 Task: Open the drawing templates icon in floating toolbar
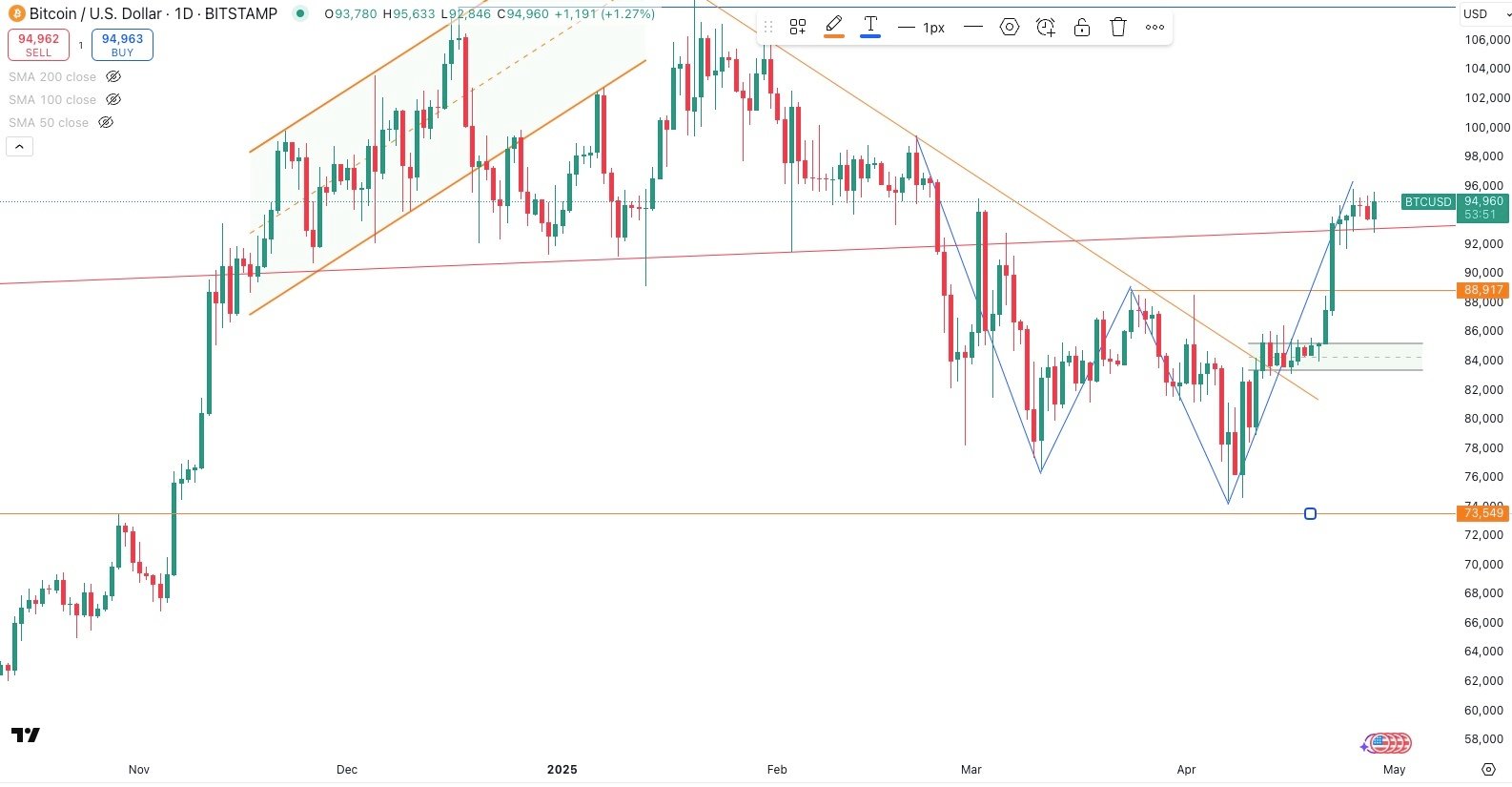(x=798, y=27)
